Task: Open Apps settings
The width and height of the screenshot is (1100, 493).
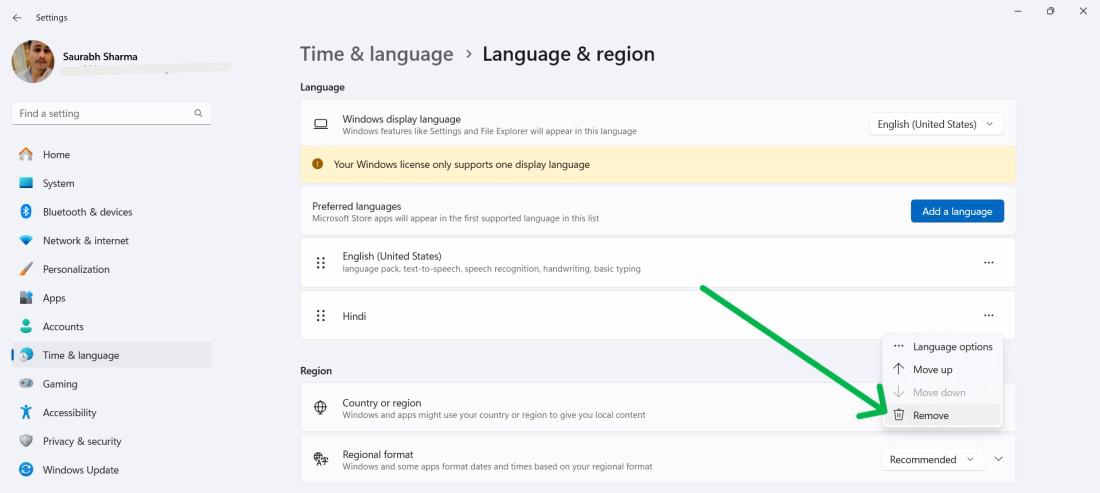Action: pyautogui.click(x=112, y=298)
